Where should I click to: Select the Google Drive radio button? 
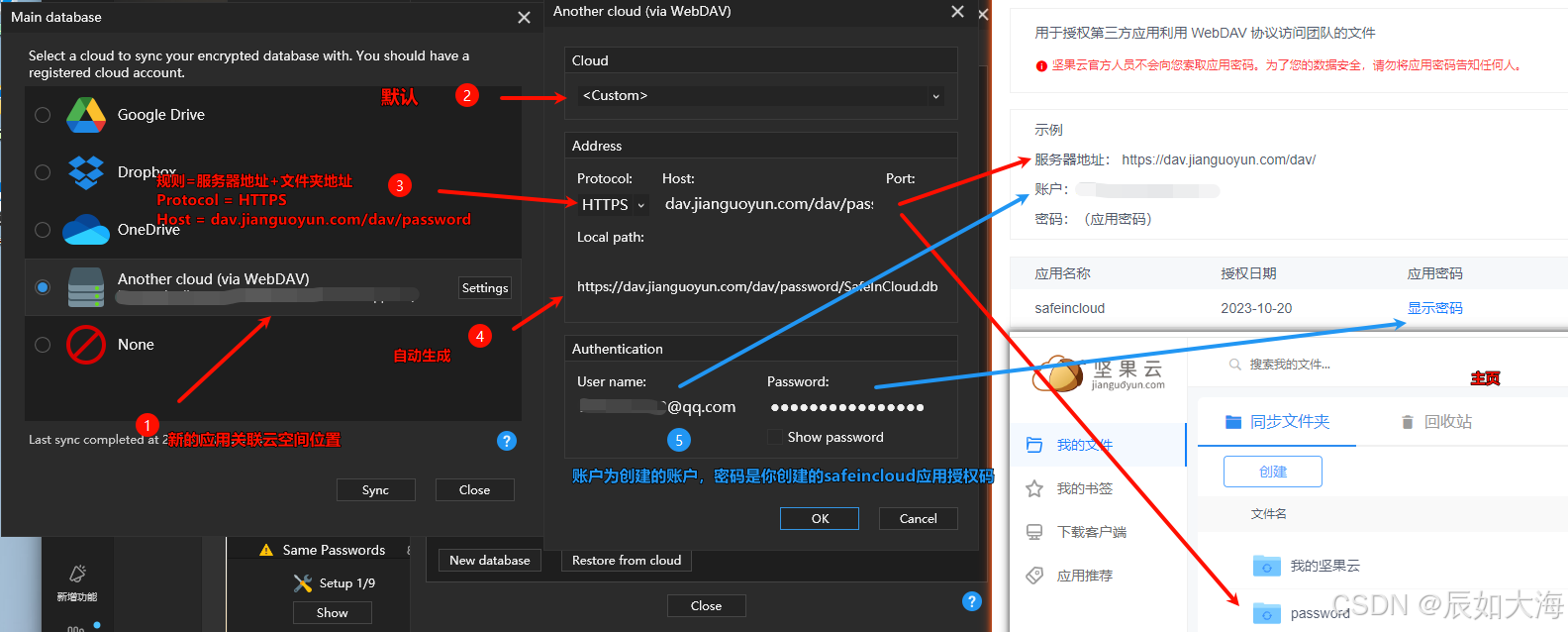click(x=43, y=115)
